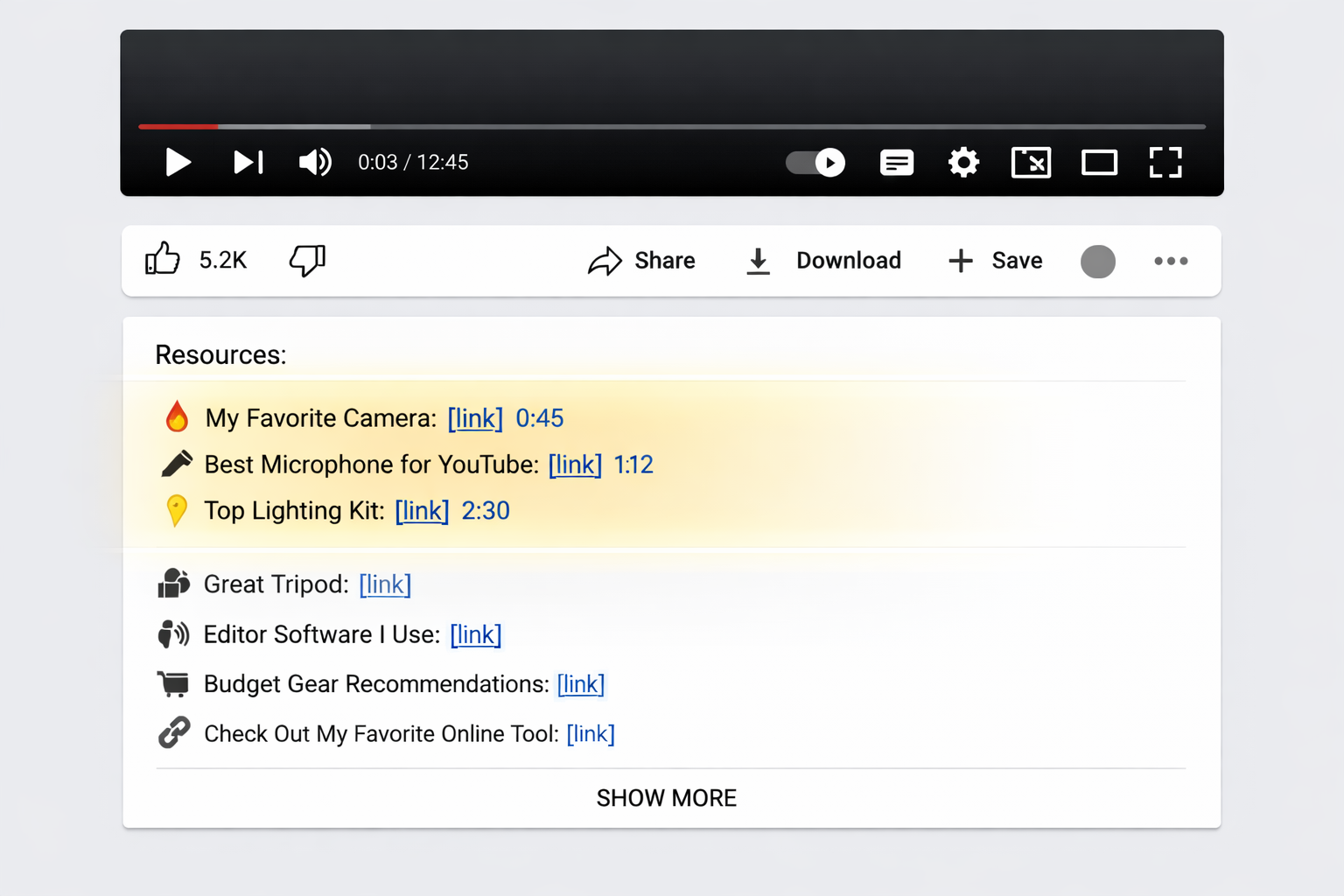The width and height of the screenshot is (1344, 896).
Task: Click the Play button on the video
Action: point(178,162)
